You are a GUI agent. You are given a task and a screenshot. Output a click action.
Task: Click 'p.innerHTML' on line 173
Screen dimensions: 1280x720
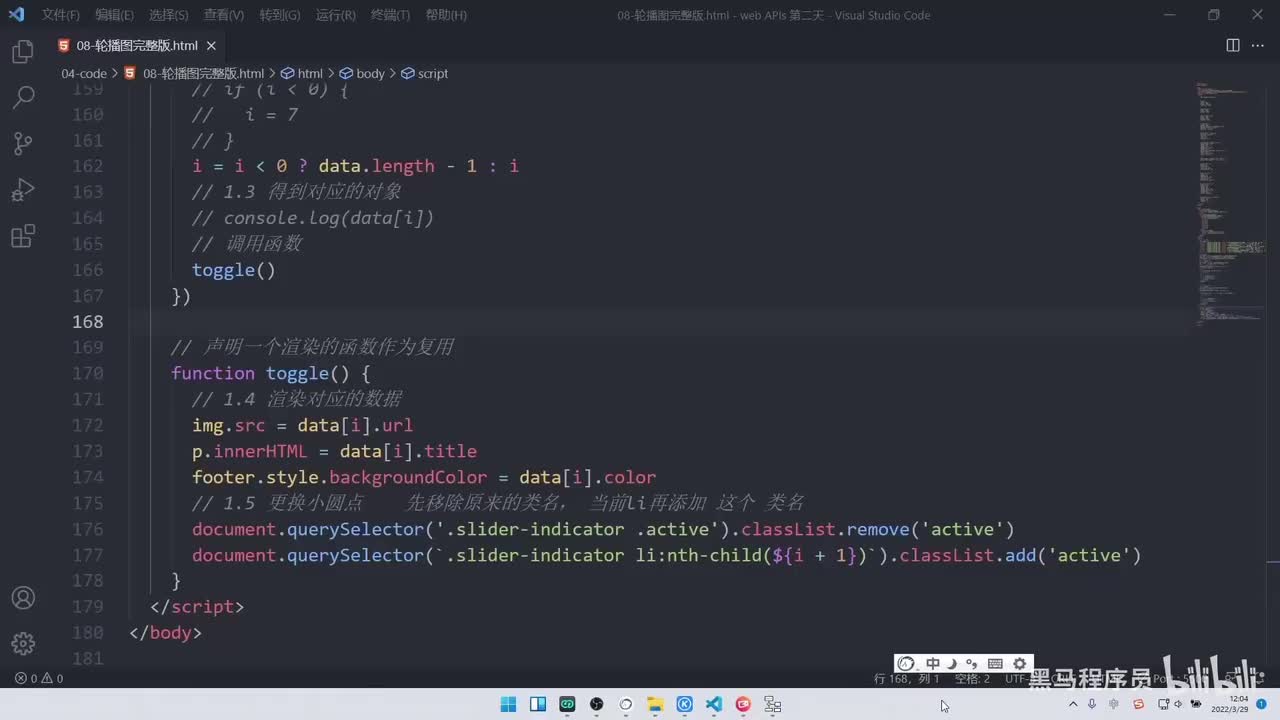(250, 451)
